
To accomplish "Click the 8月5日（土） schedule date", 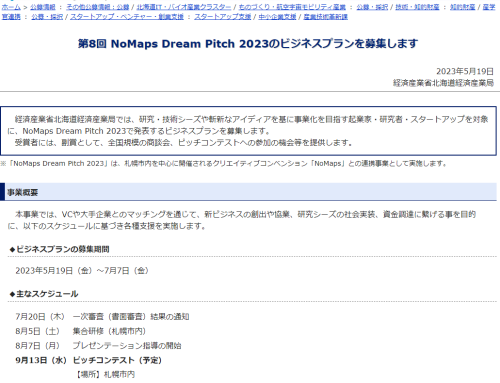I will 37,331.
